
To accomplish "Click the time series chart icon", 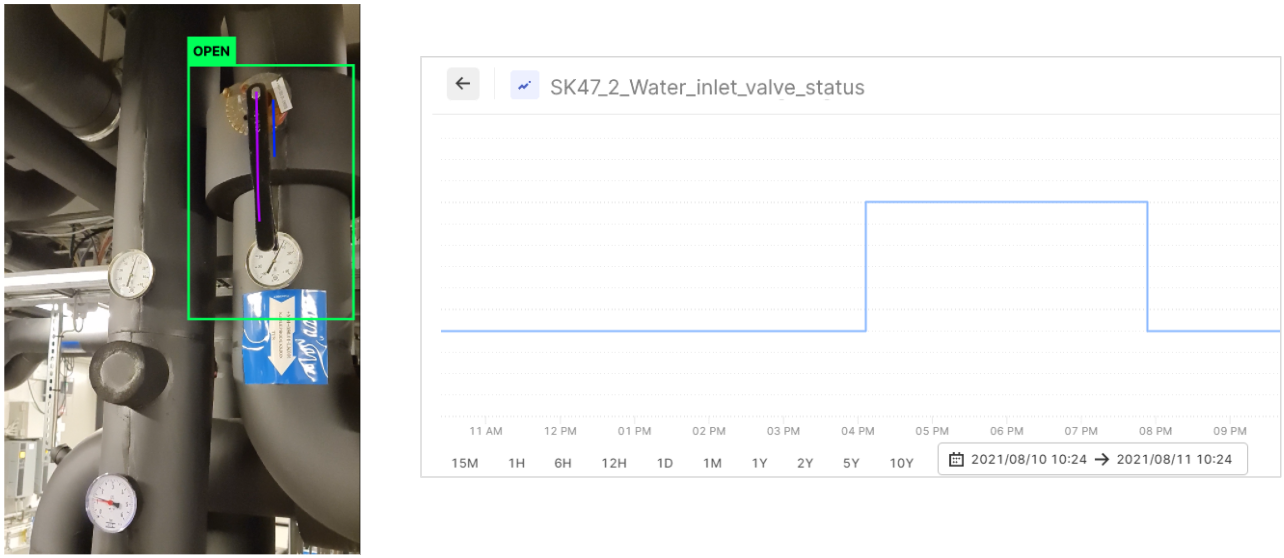I will [525, 85].
